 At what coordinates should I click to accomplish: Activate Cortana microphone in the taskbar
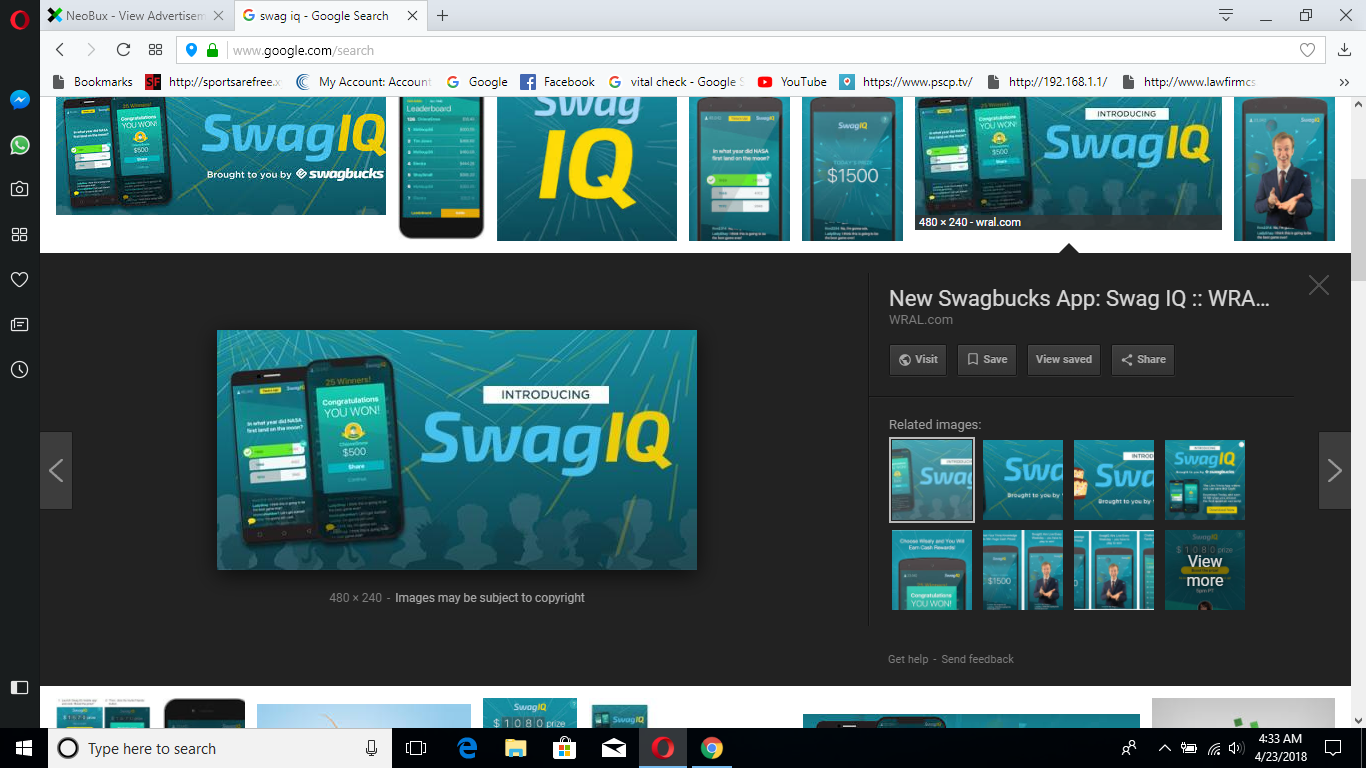tap(372, 748)
